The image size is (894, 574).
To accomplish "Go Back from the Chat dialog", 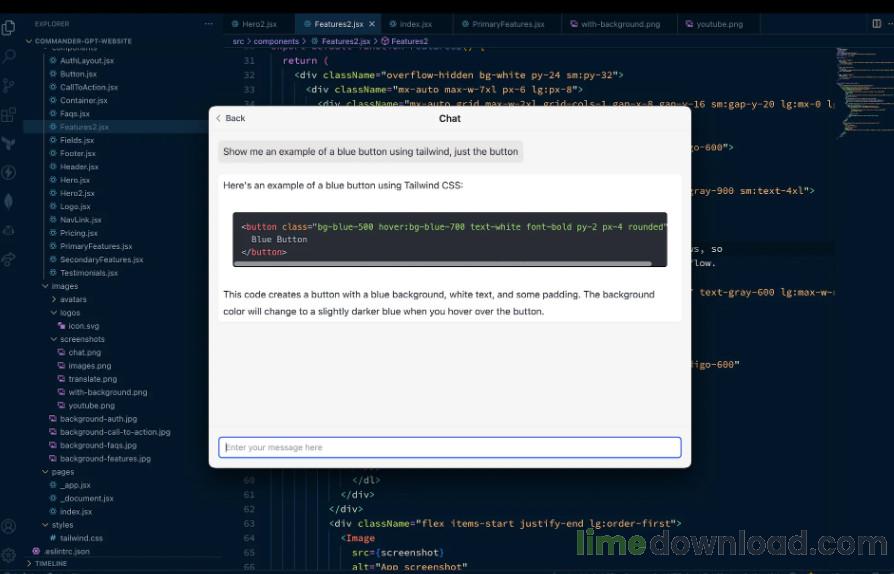I will click(230, 118).
